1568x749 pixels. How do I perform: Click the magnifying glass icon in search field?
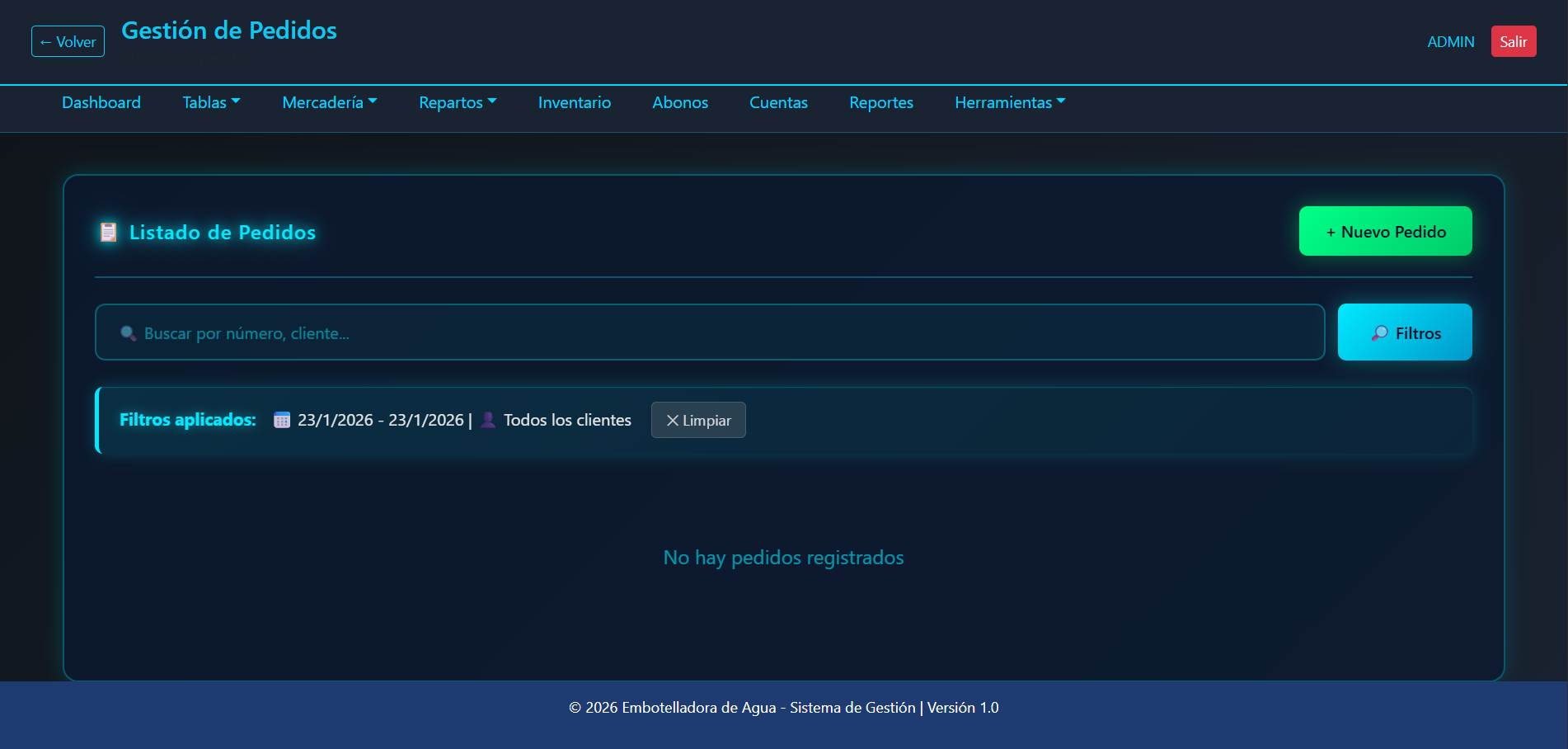point(129,333)
